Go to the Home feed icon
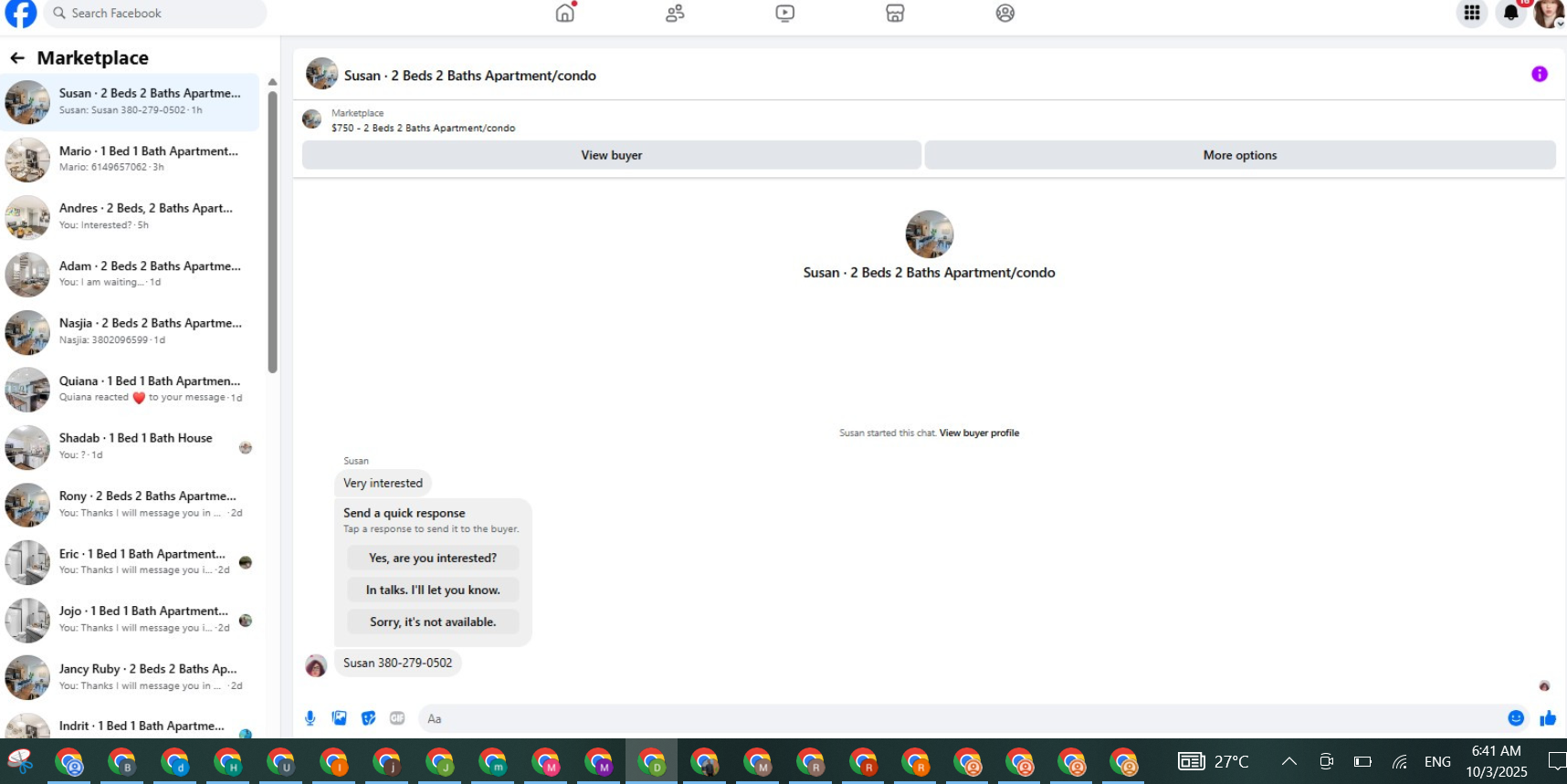Screen dimensions: 1567x784 565,13
